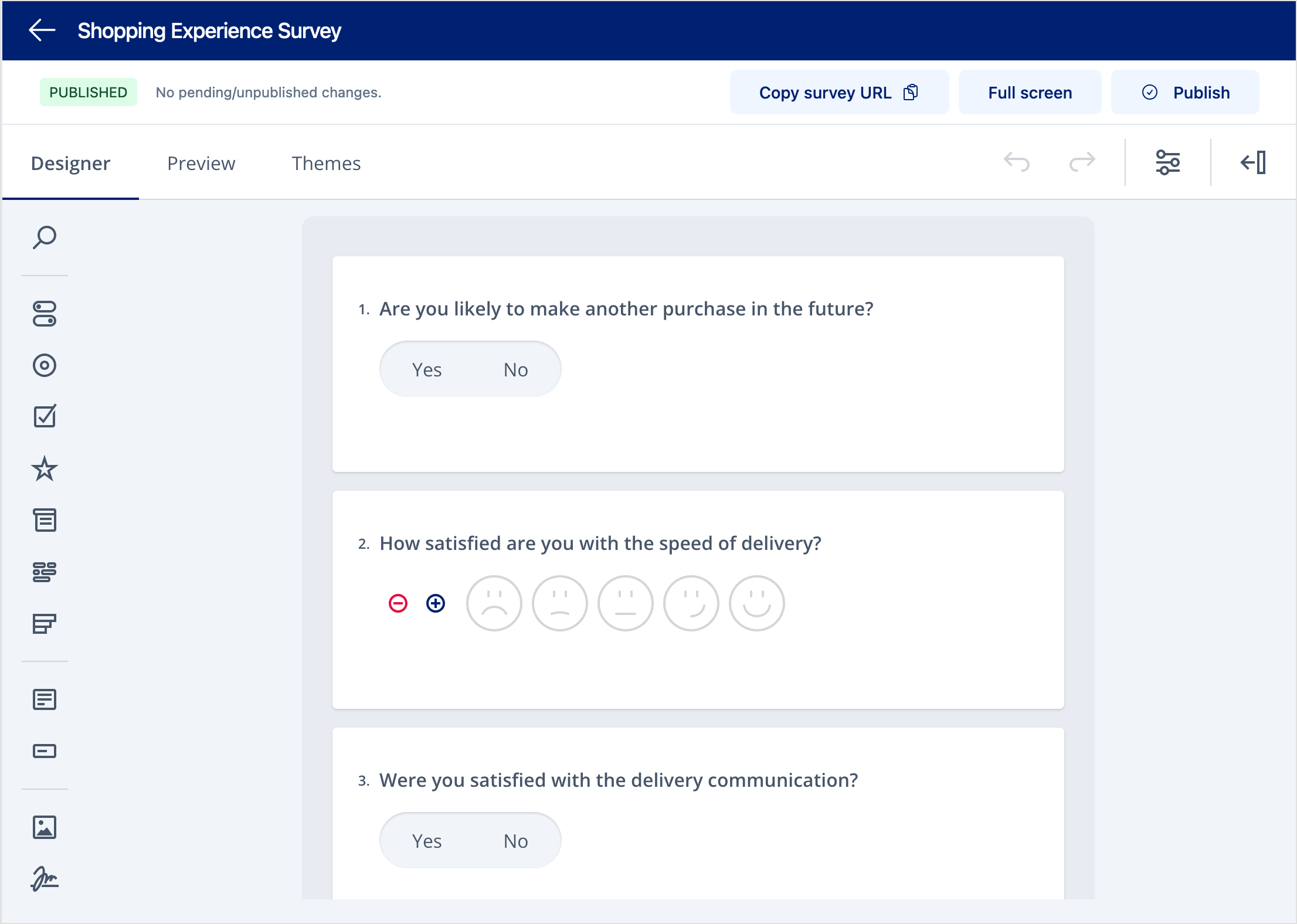Select No for the future purchase question

coord(516,369)
